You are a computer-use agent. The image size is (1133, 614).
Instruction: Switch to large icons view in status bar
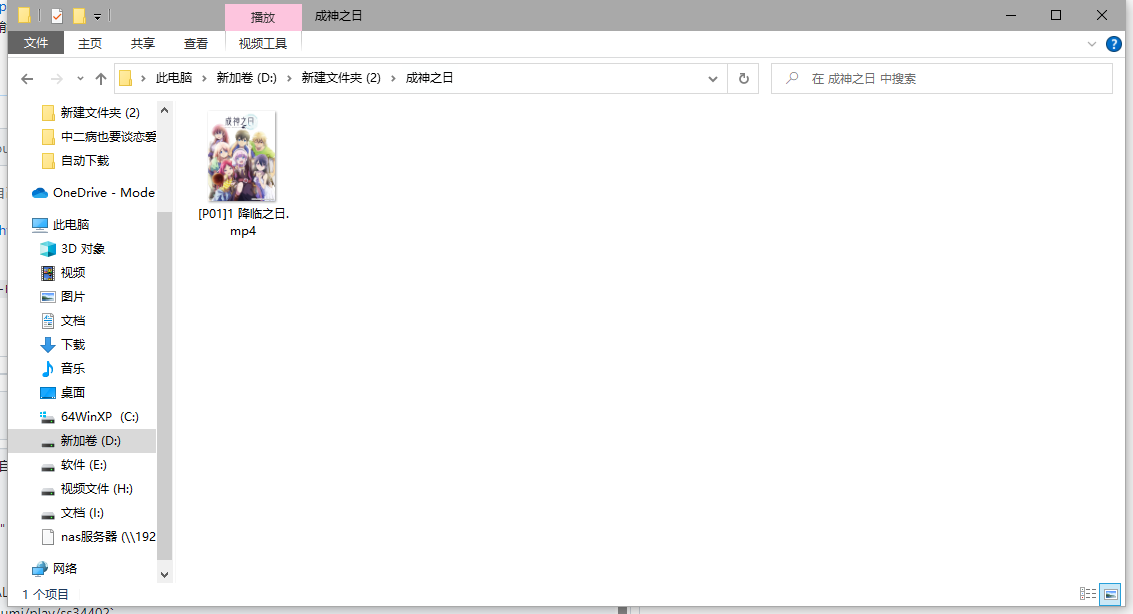click(1111, 593)
